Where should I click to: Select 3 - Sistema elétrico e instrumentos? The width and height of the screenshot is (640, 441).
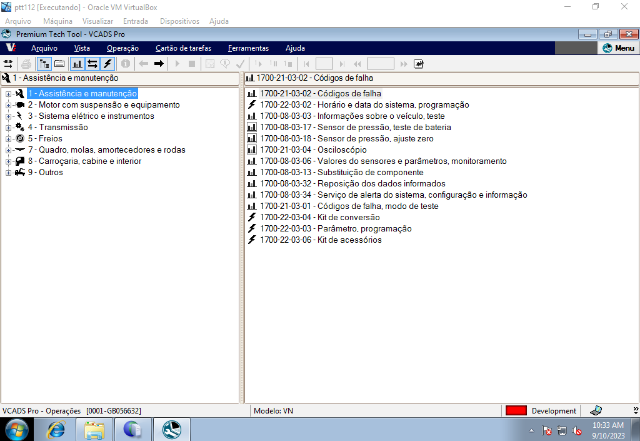pyautogui.click(x=91, y=116)
